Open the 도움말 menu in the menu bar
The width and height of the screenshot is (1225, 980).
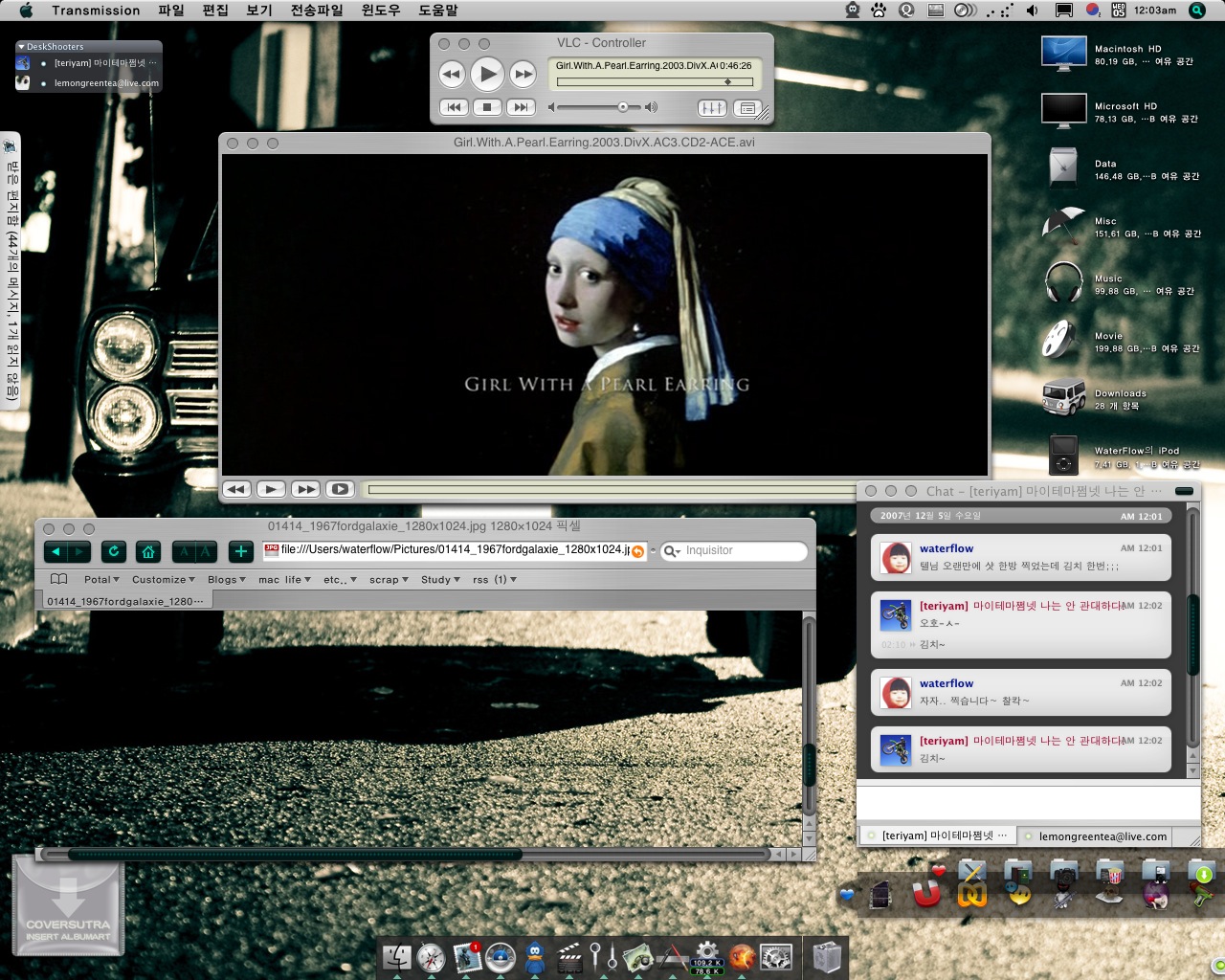[438, 11]
